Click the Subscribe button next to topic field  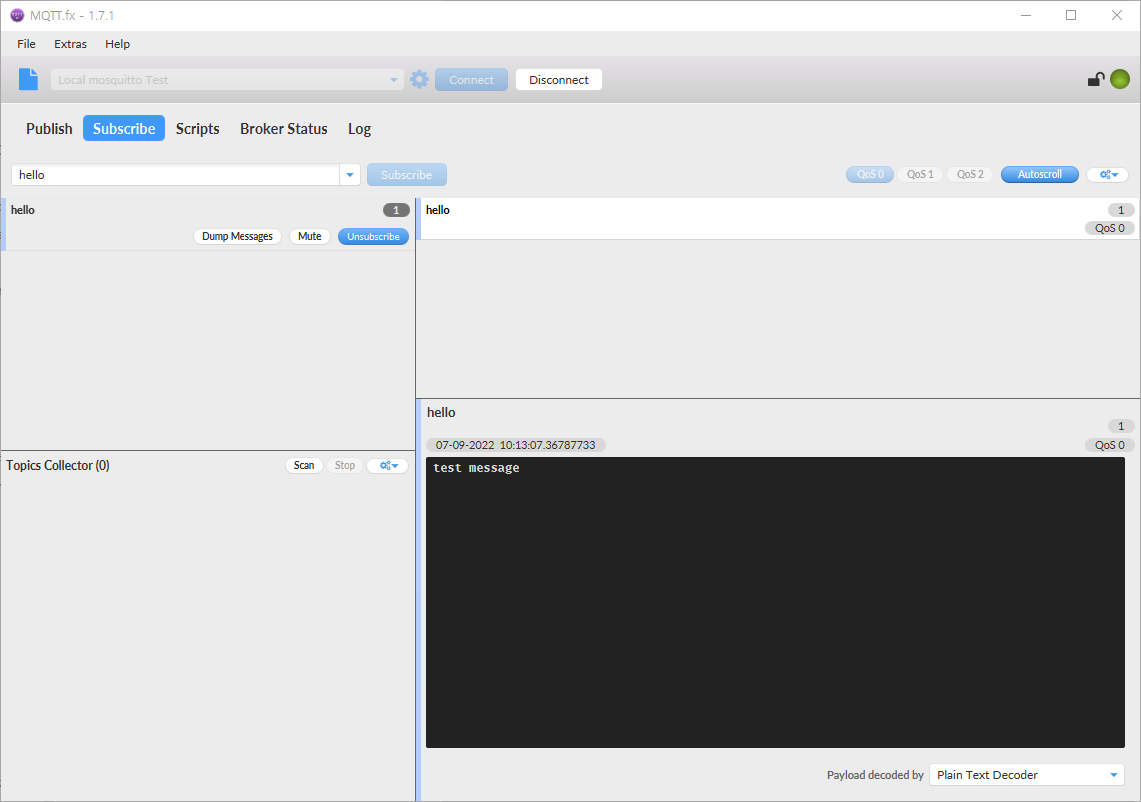pyautogui.click(x=407, y=175)
